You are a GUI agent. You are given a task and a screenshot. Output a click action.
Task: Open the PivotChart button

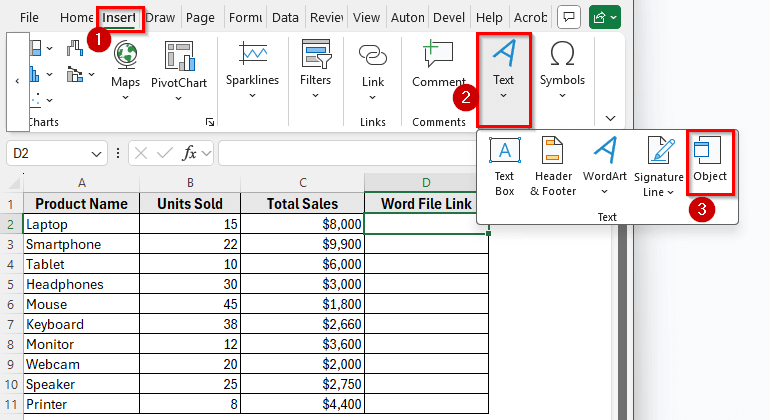coord(179,71)
